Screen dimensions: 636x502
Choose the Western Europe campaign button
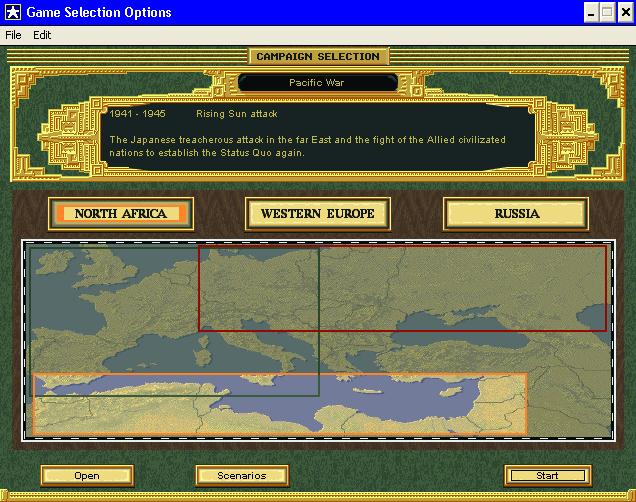click(x=318, y=214)
